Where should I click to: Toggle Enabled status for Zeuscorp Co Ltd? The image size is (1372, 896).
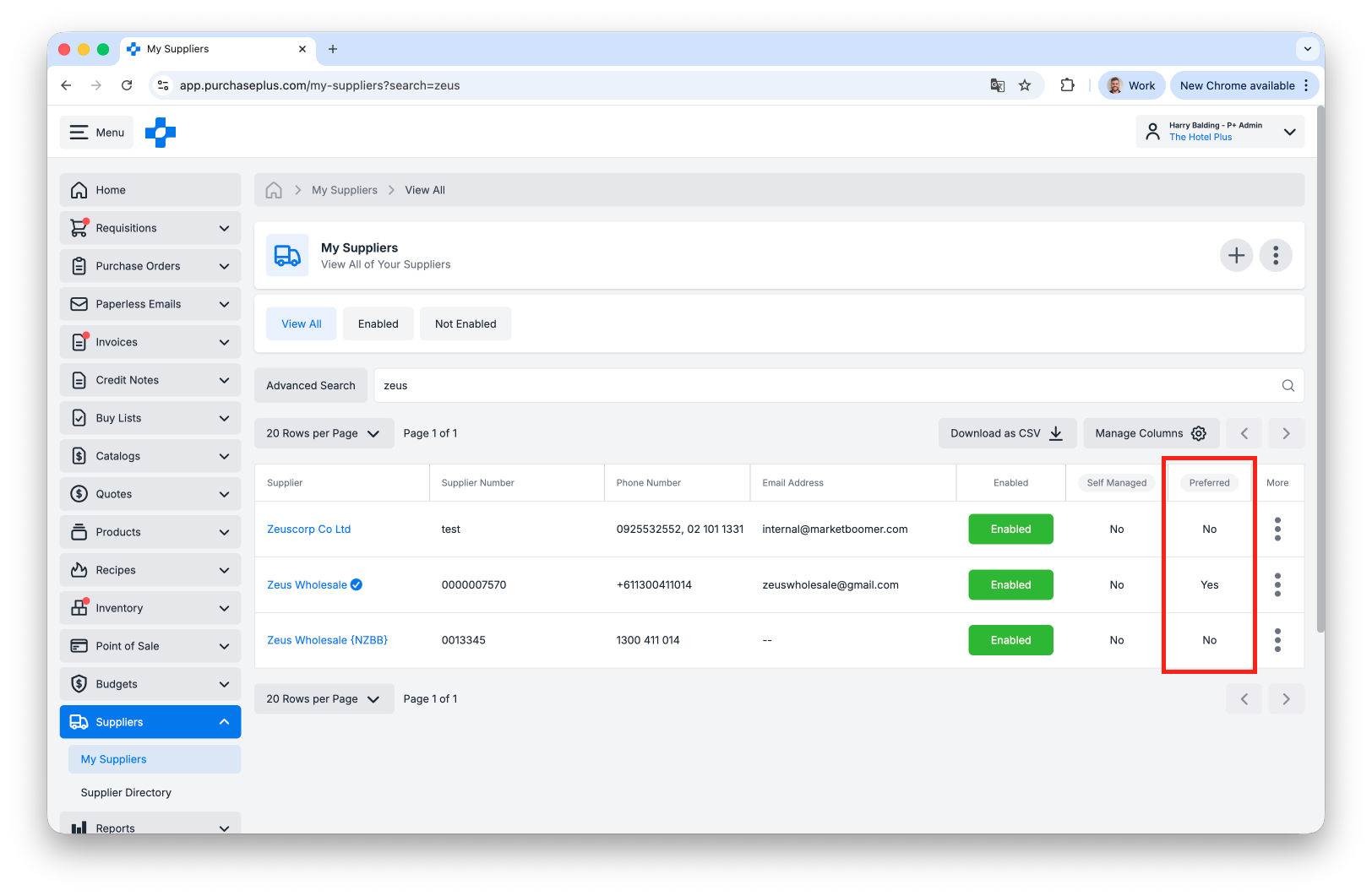(x=1010, y=529)
